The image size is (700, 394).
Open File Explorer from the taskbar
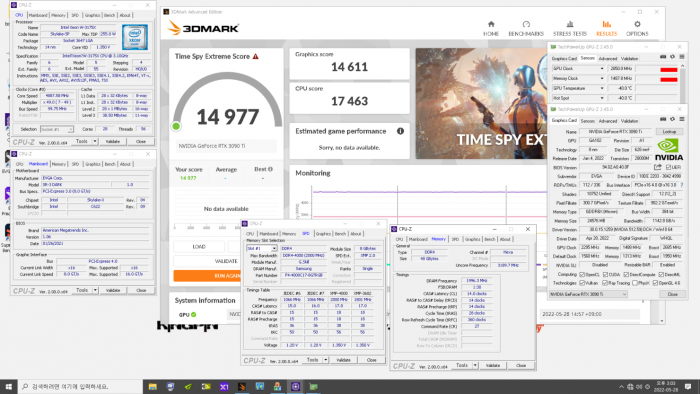[153, 386]
